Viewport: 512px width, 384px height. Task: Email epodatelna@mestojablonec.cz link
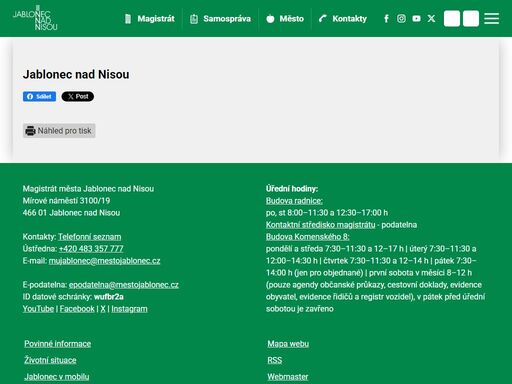pyautogui.click(x=124, y=285)
